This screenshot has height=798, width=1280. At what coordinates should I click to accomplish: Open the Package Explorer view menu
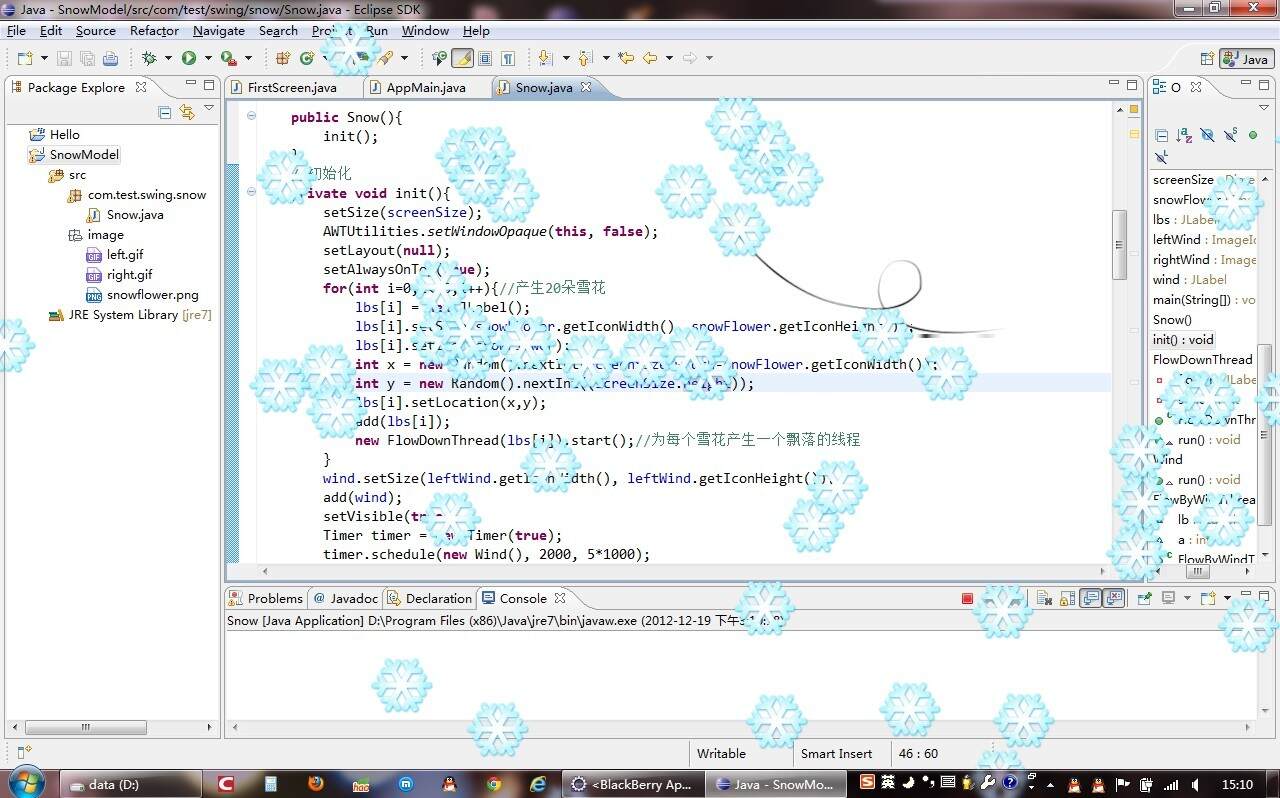pyautogui.click(x=209, y=109)
